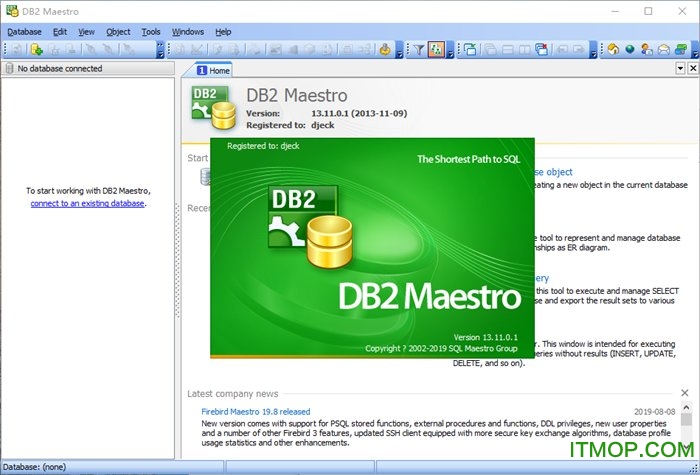Screen dimensions: 700x475
Task: Click the Tile Horizontally toolbar icon
Action: [x=508, y=50]
